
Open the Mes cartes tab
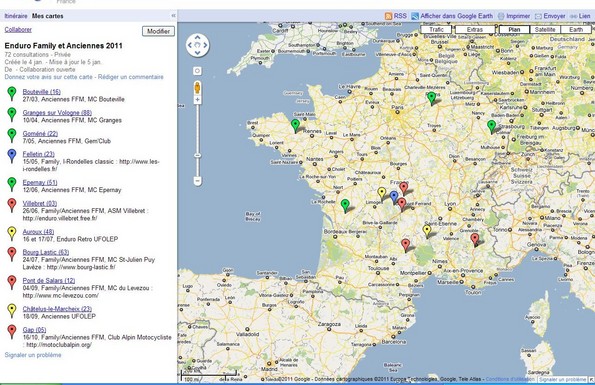(x=47, y=16)
